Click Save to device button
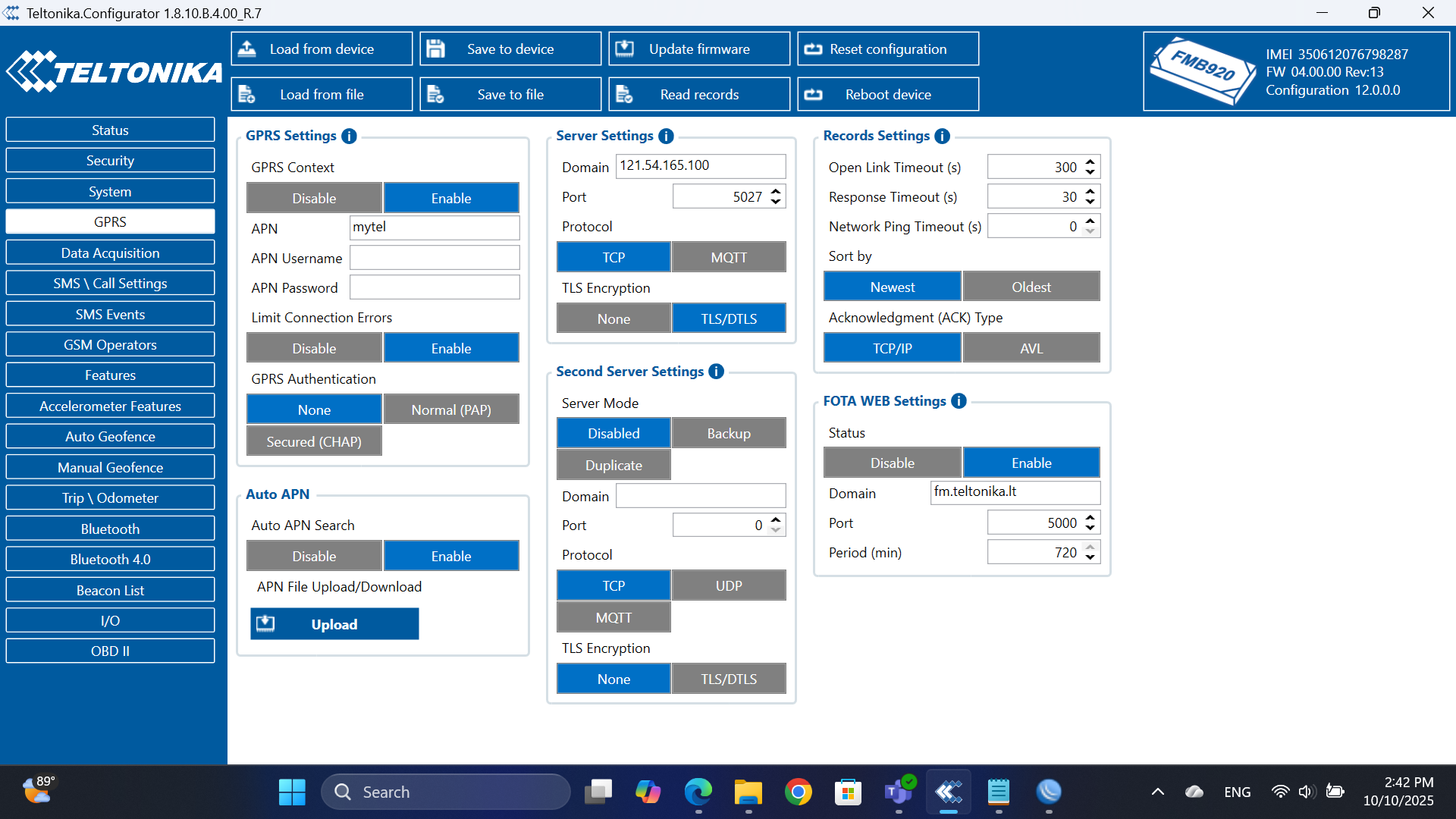1456x819 pixels. click(510, 49)
